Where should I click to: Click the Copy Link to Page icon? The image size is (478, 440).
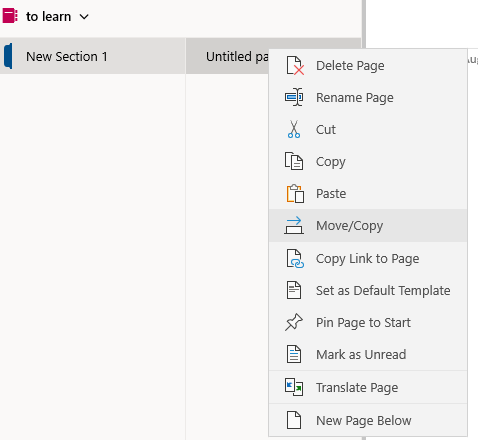[x=295, y=258]
